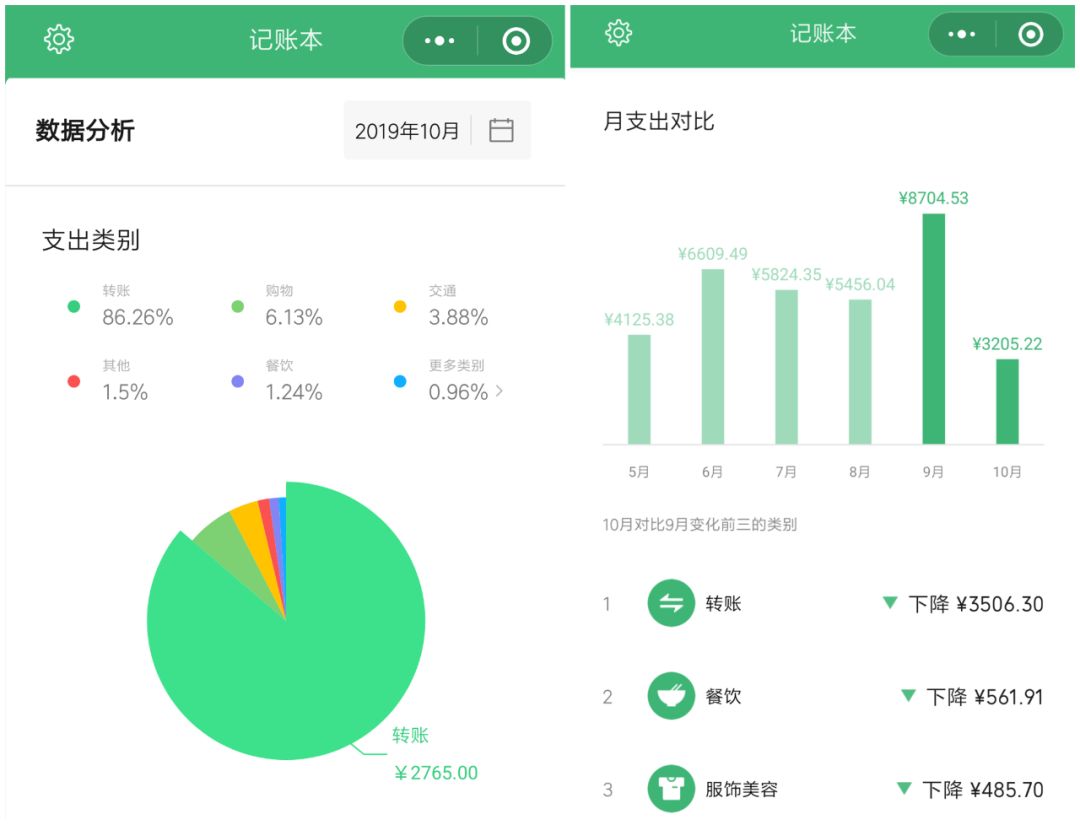Viewport: 1080px width, 825px height.
Task: Tap the 服饰美容 category label
Action: 742,789
